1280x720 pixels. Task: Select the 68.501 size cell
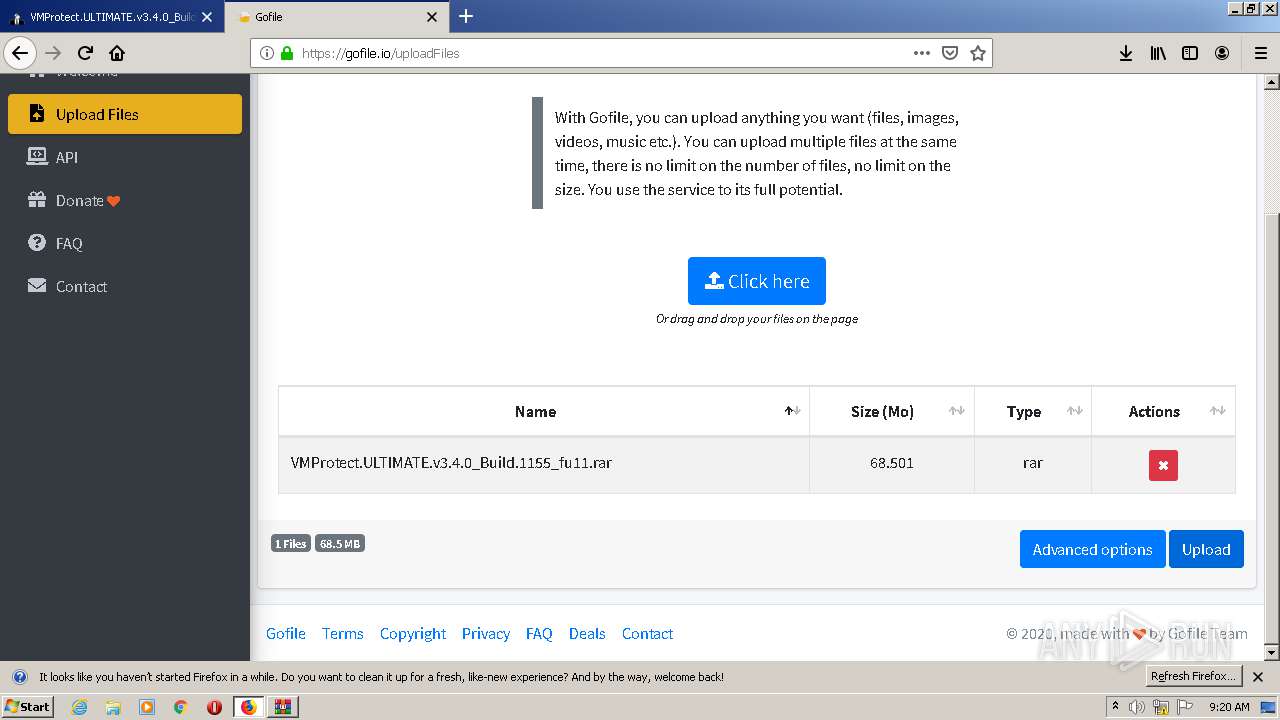(892, 464)
